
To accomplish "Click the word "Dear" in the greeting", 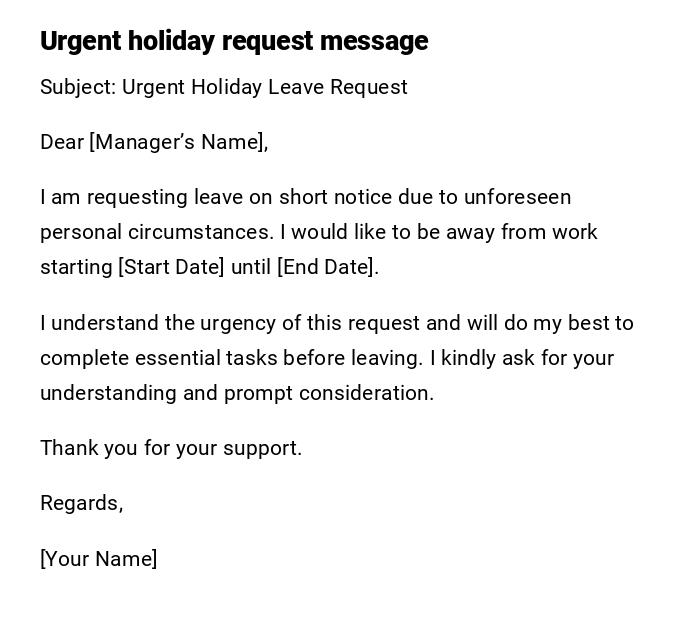I will [62, 142].
